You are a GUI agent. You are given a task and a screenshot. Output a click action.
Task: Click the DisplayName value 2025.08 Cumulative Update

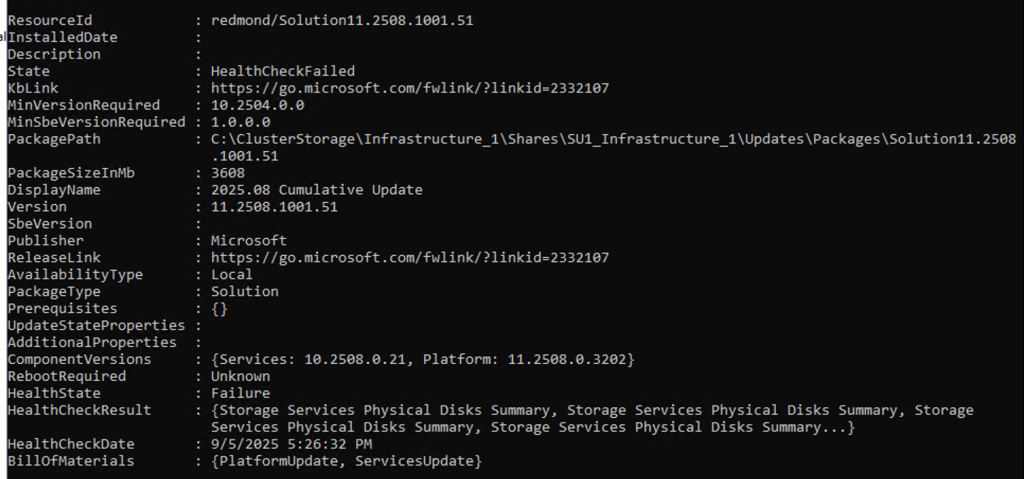[x=316, y=190]
